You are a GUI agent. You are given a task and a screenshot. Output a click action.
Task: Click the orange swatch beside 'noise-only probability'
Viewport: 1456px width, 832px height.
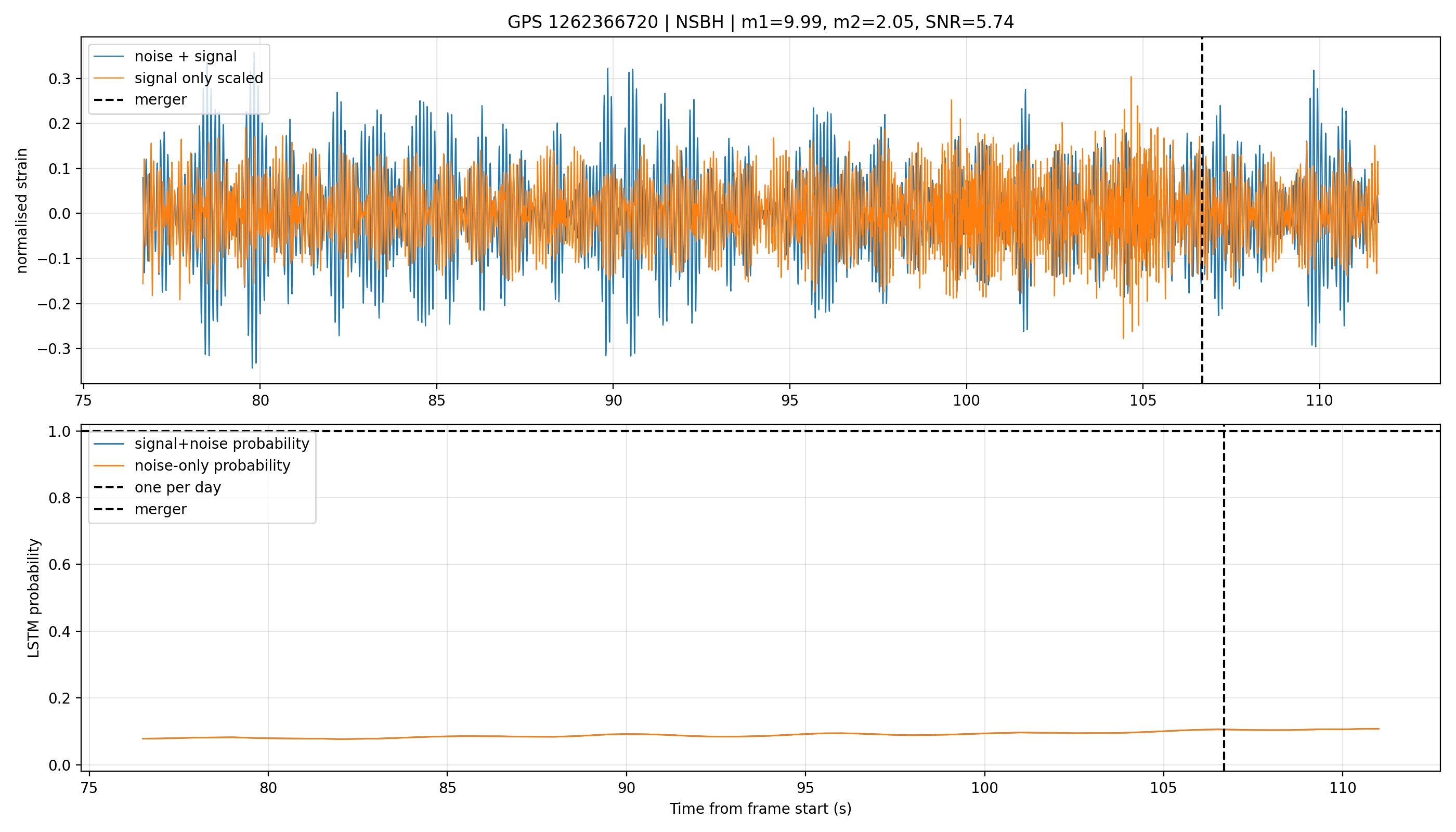pyautogui.click(x=109, y=466)
